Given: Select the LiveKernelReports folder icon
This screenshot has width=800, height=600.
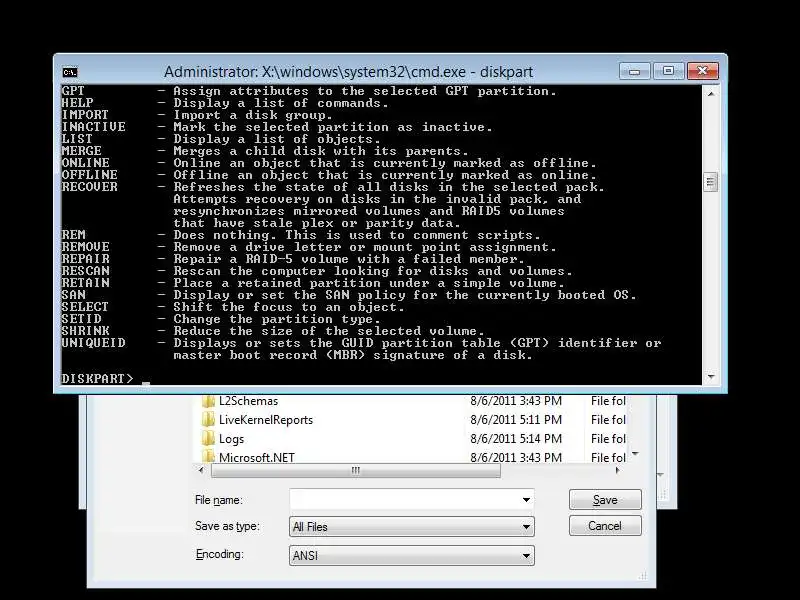Looking at the screenshot, I should [x=208, y=420].
